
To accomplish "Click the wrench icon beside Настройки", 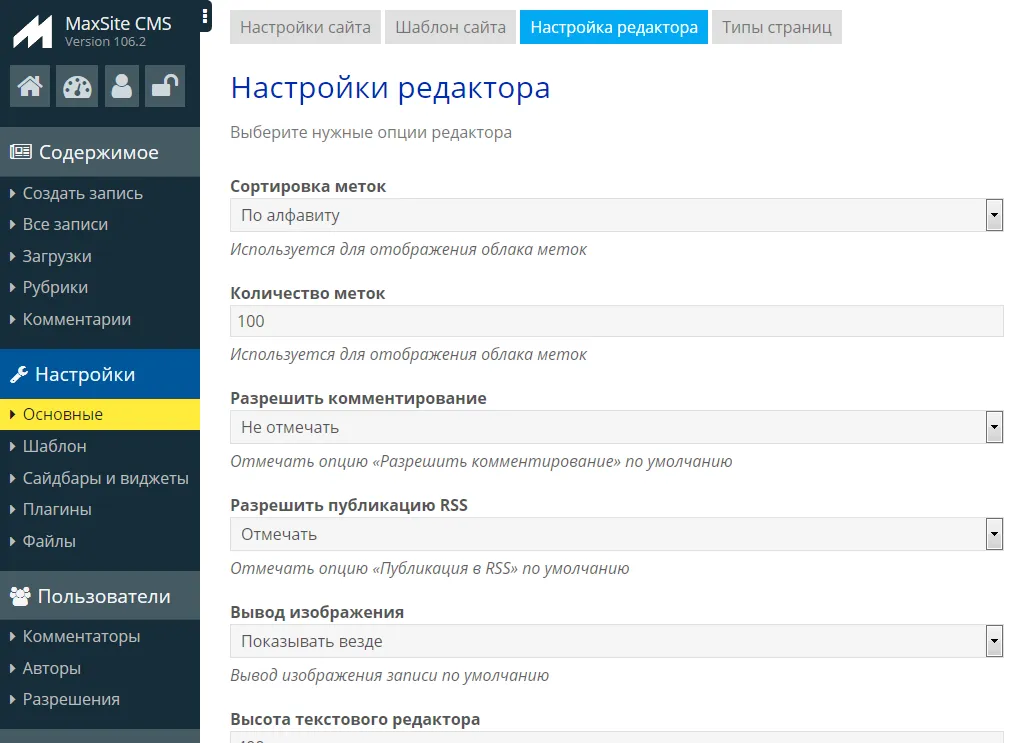I will coord(19,375).
